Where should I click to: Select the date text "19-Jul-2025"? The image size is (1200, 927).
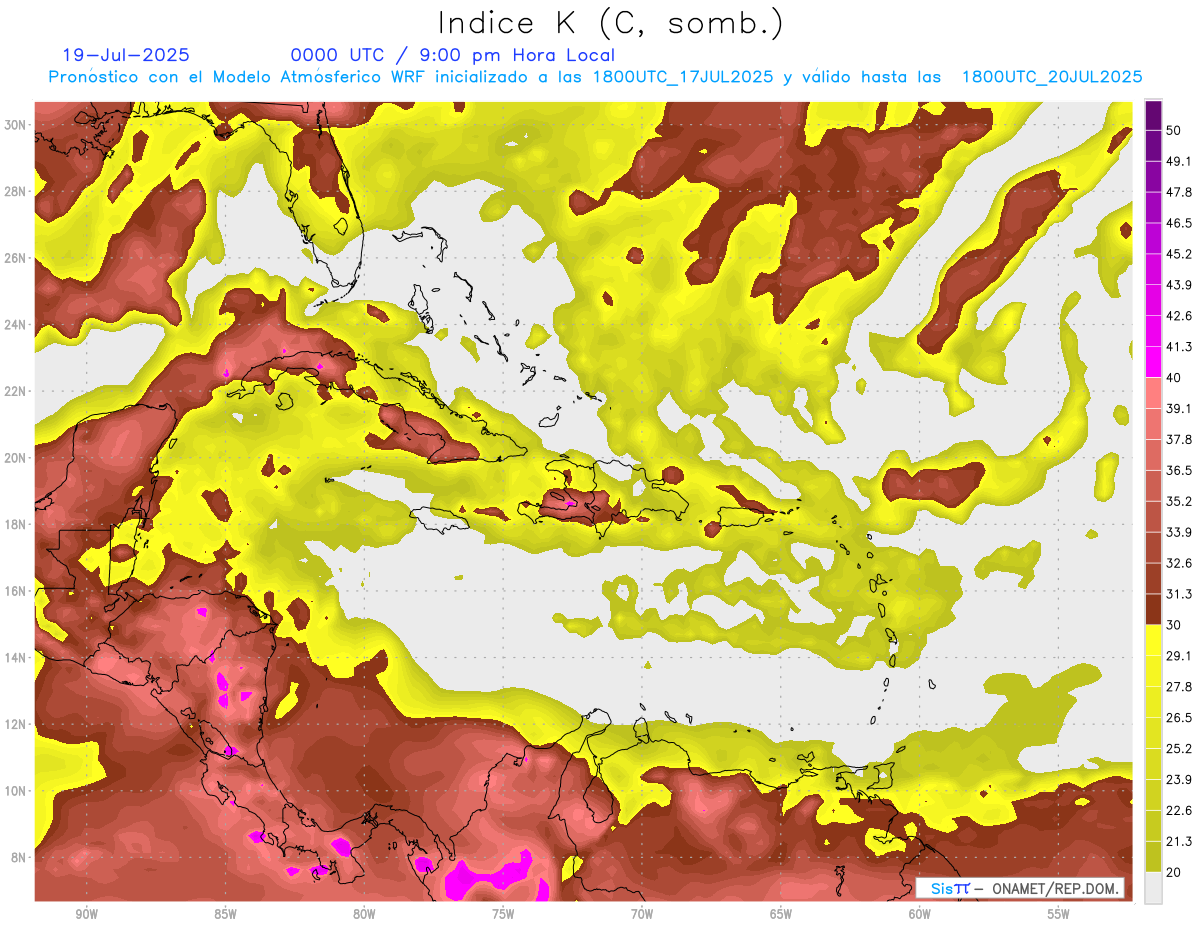(126, 55)
